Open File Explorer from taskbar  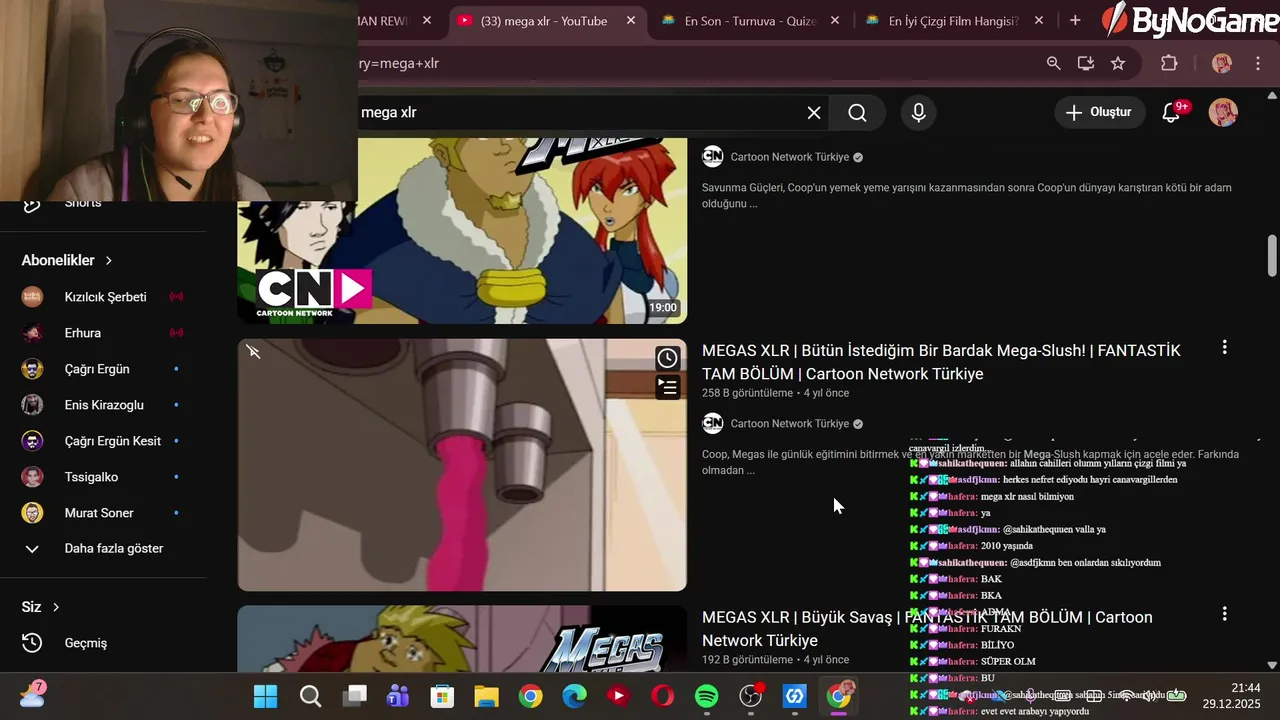(486, 696)
